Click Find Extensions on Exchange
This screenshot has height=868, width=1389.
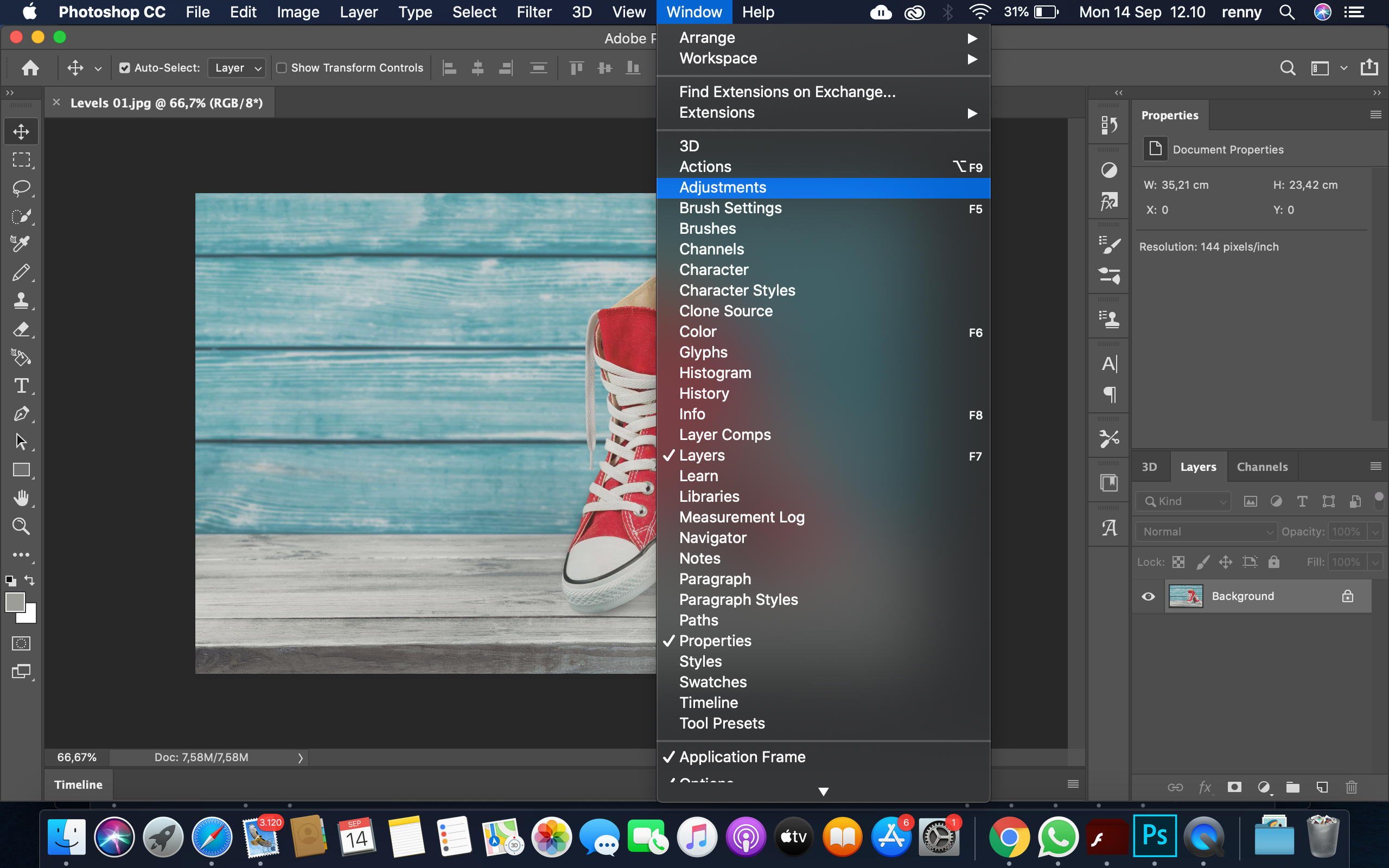823,92
